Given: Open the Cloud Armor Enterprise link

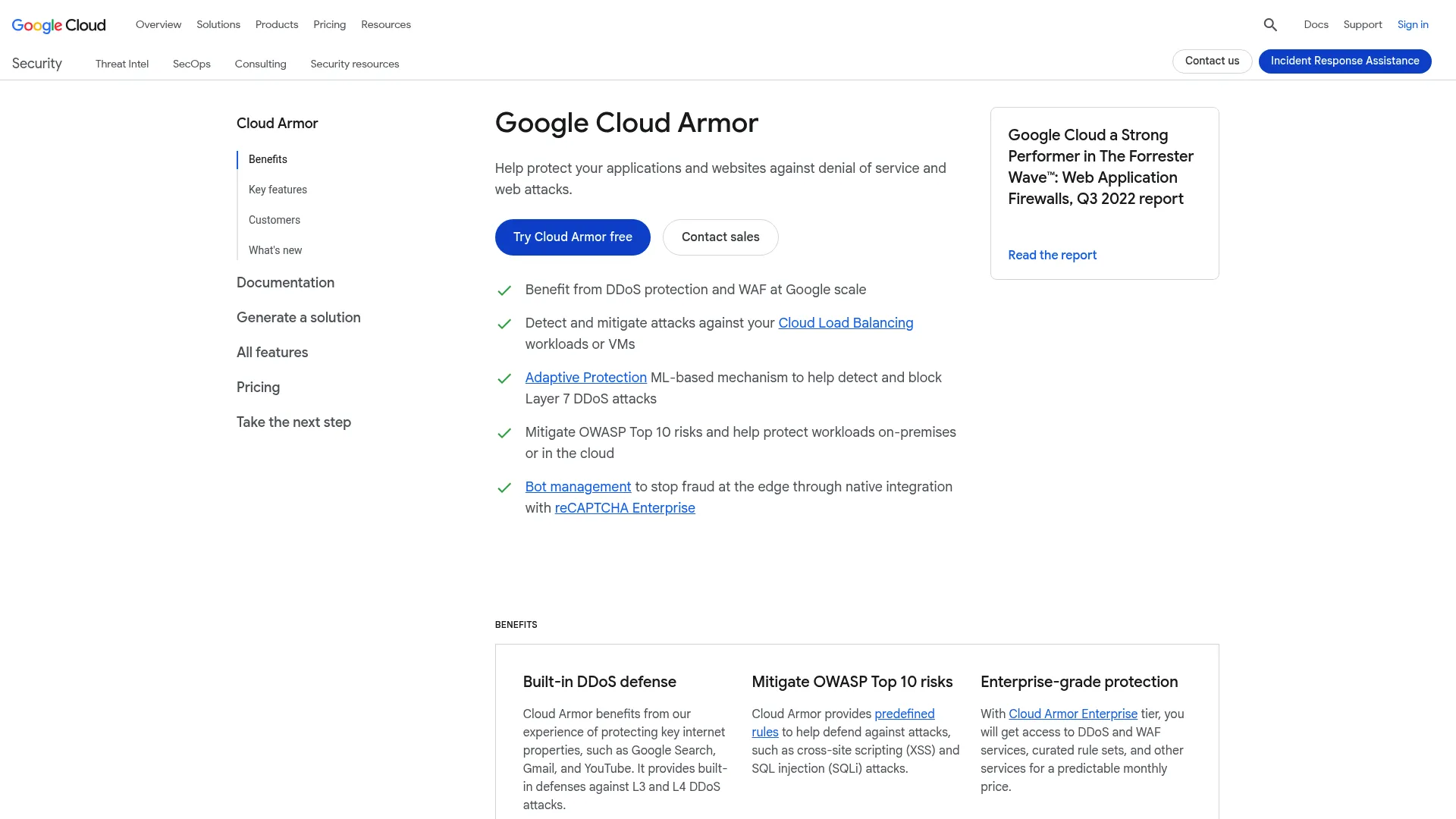Looking at the screenshot, I should 1072,714.
